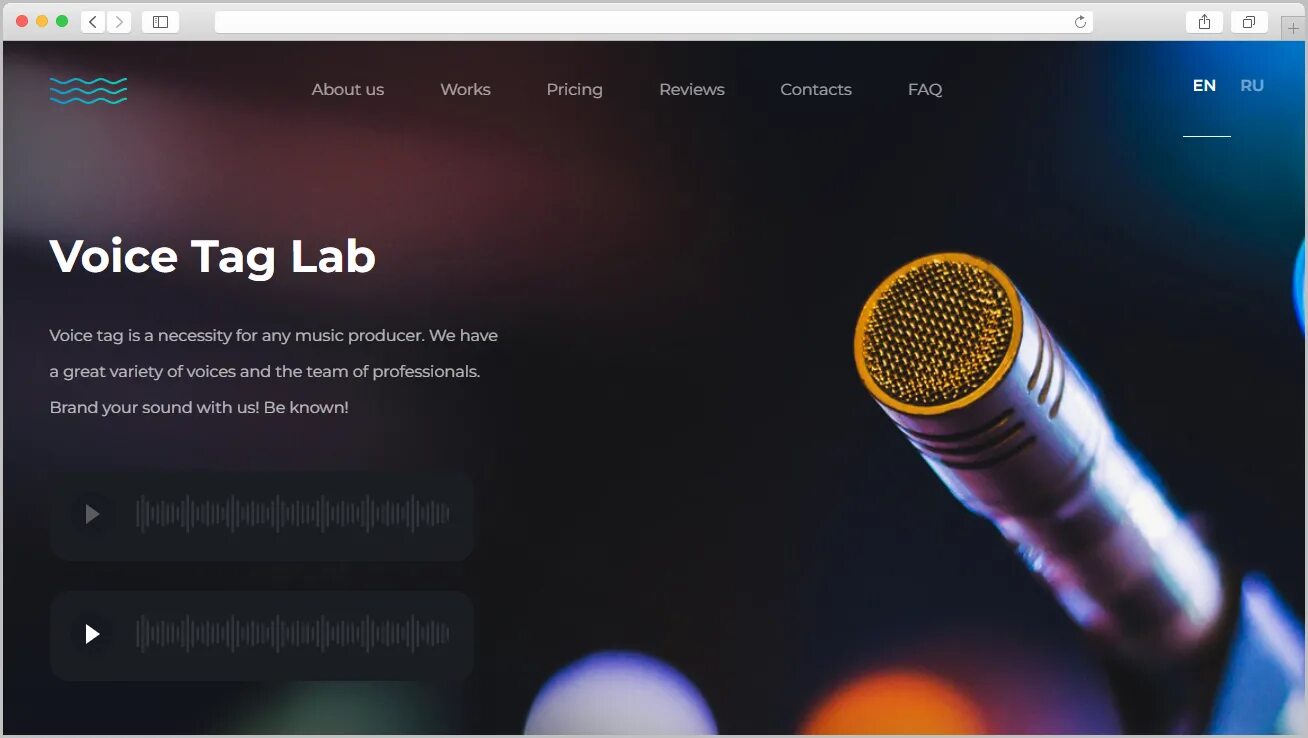This screenshot has width=1308, height=738.
Task: Open the Contacts page link
Action: click(x=816, y=90)
